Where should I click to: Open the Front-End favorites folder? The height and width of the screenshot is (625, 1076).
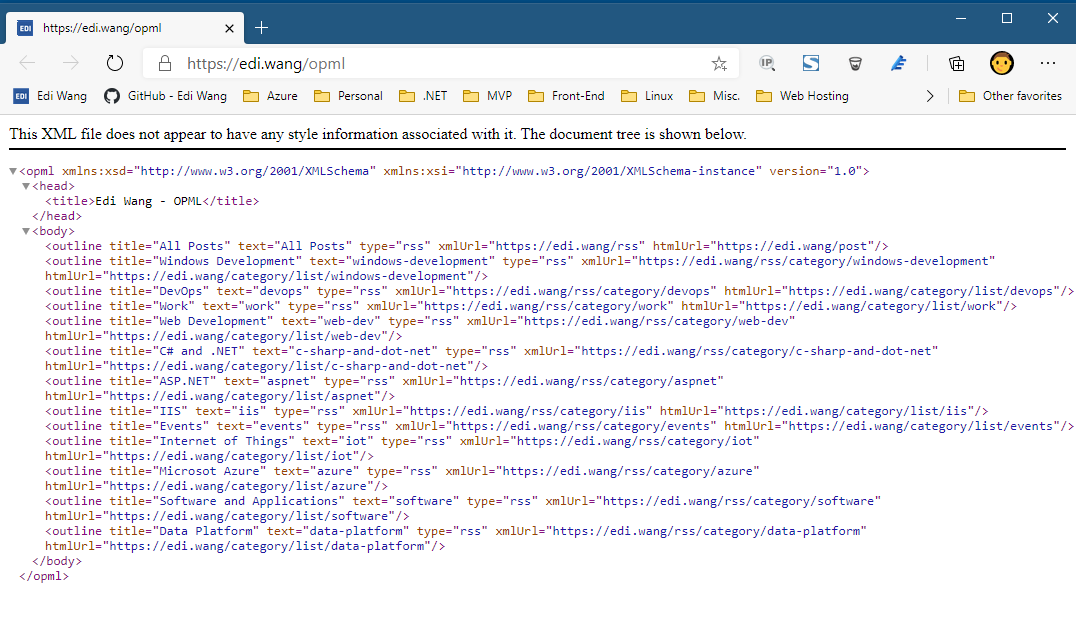[566, 96]
